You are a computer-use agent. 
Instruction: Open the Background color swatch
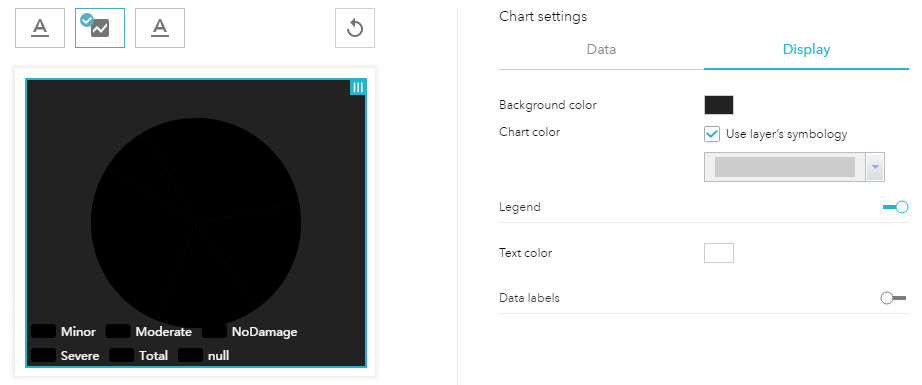[719, 105]
